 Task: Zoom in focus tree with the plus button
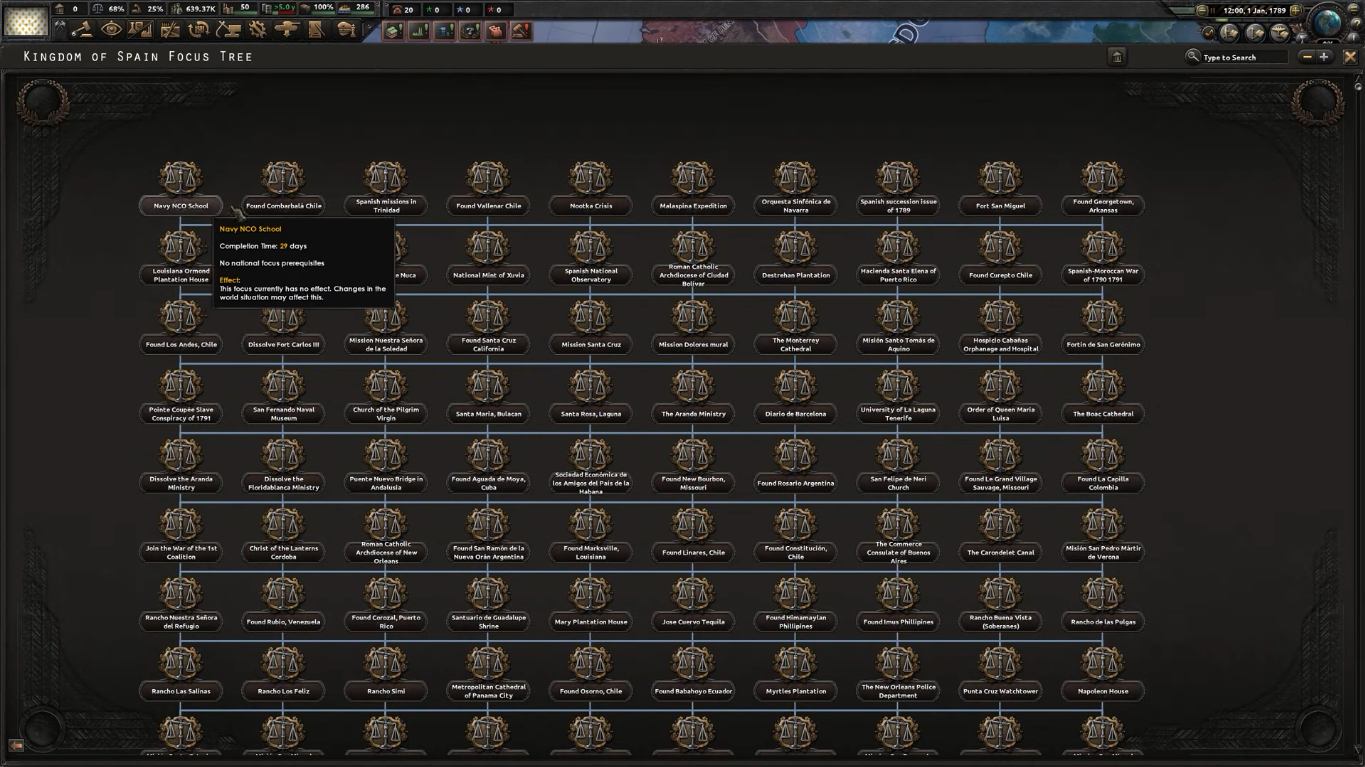[x=1324, y=57]
